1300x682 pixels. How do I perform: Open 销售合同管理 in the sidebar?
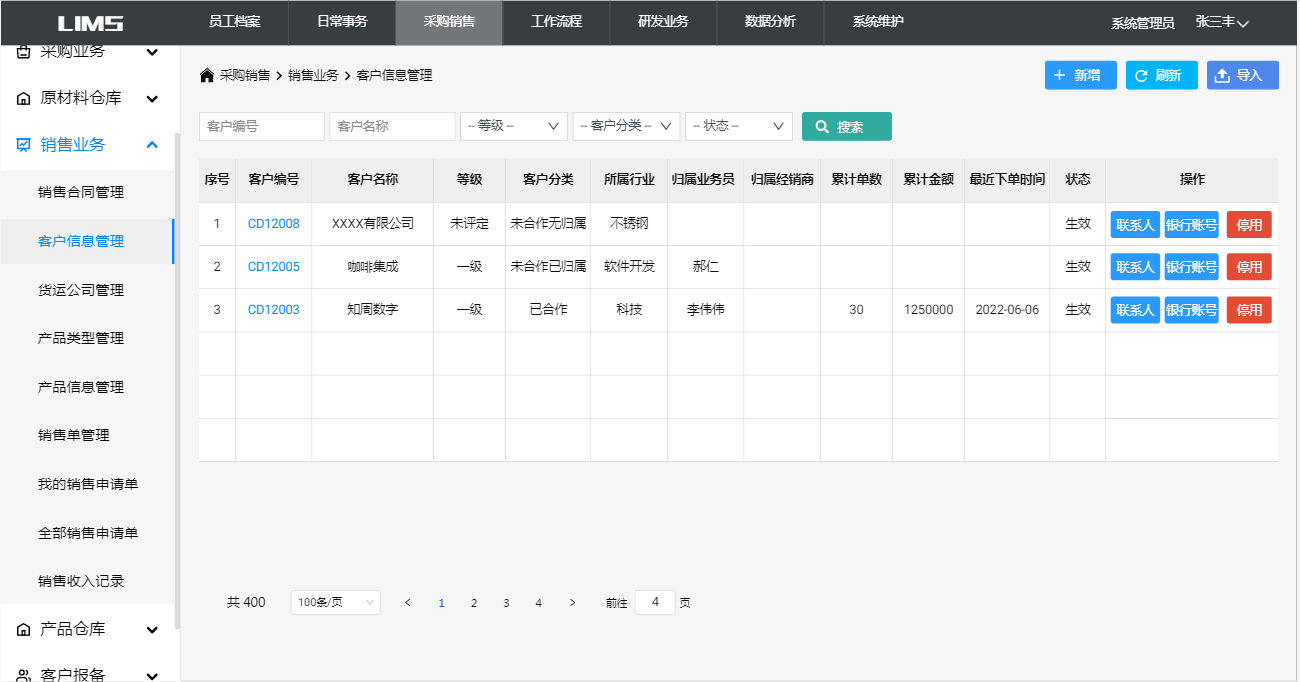[81, 192]
